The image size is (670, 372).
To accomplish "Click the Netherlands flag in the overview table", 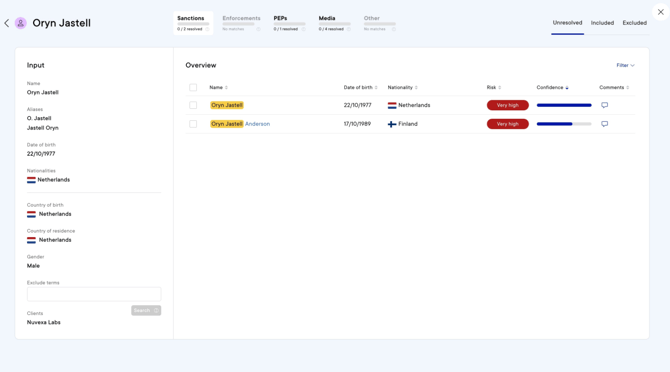I will [x=392, y=105].
